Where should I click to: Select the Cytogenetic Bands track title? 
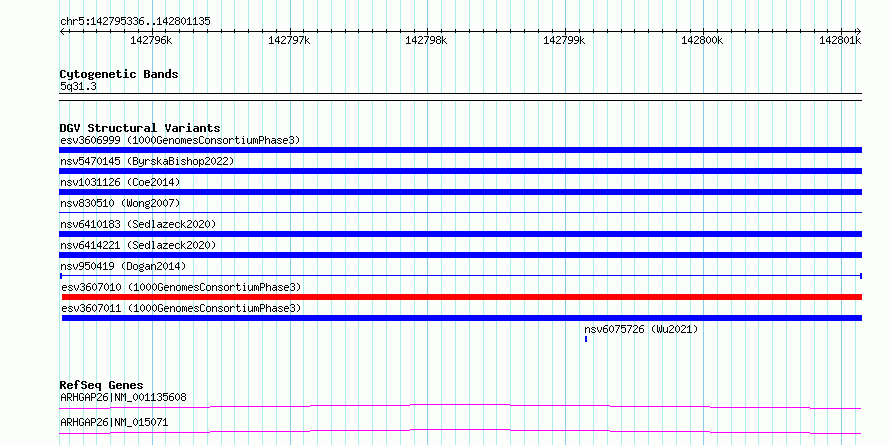pos(119,74)
